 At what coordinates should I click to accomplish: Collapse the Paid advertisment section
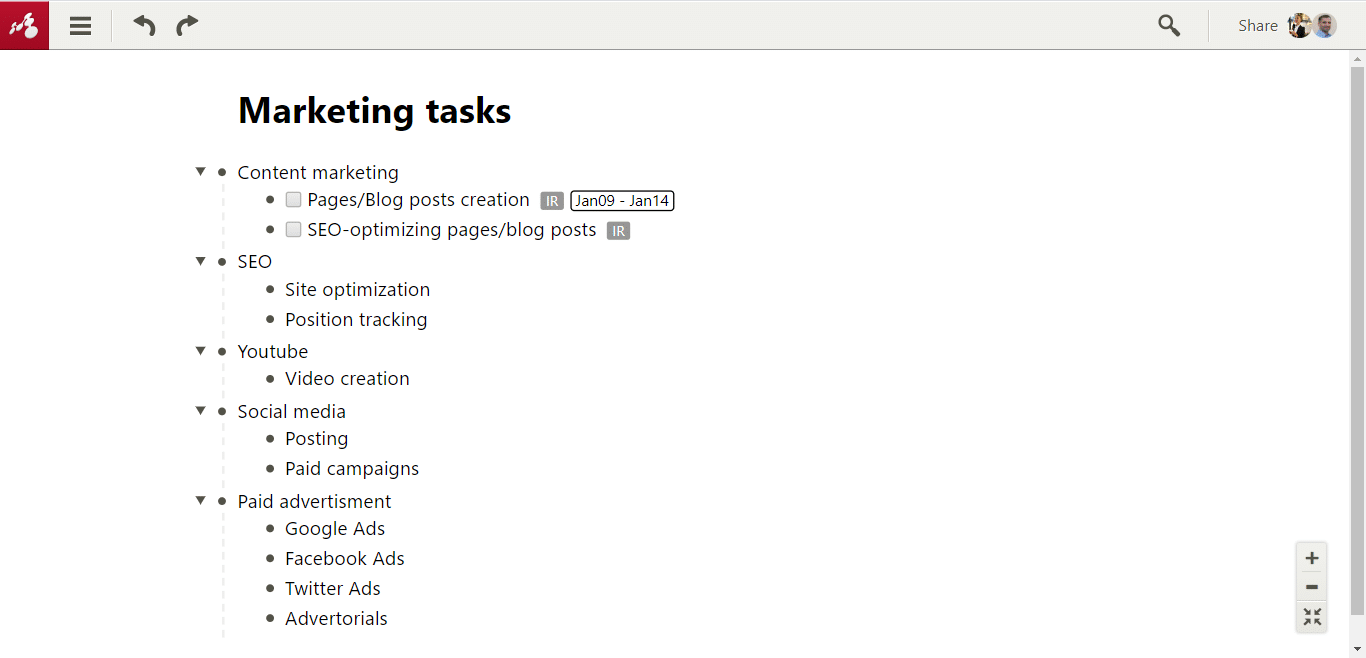click(201, 500)
